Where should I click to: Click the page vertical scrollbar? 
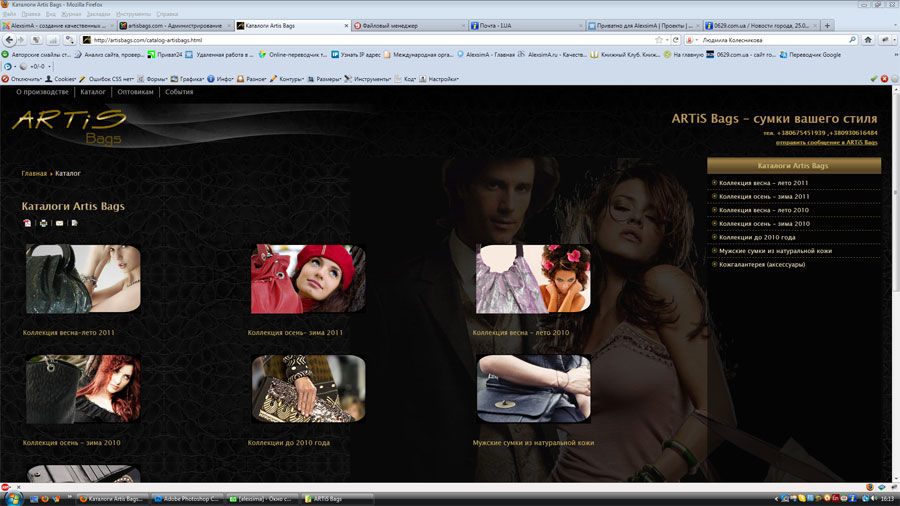(895, 284)
